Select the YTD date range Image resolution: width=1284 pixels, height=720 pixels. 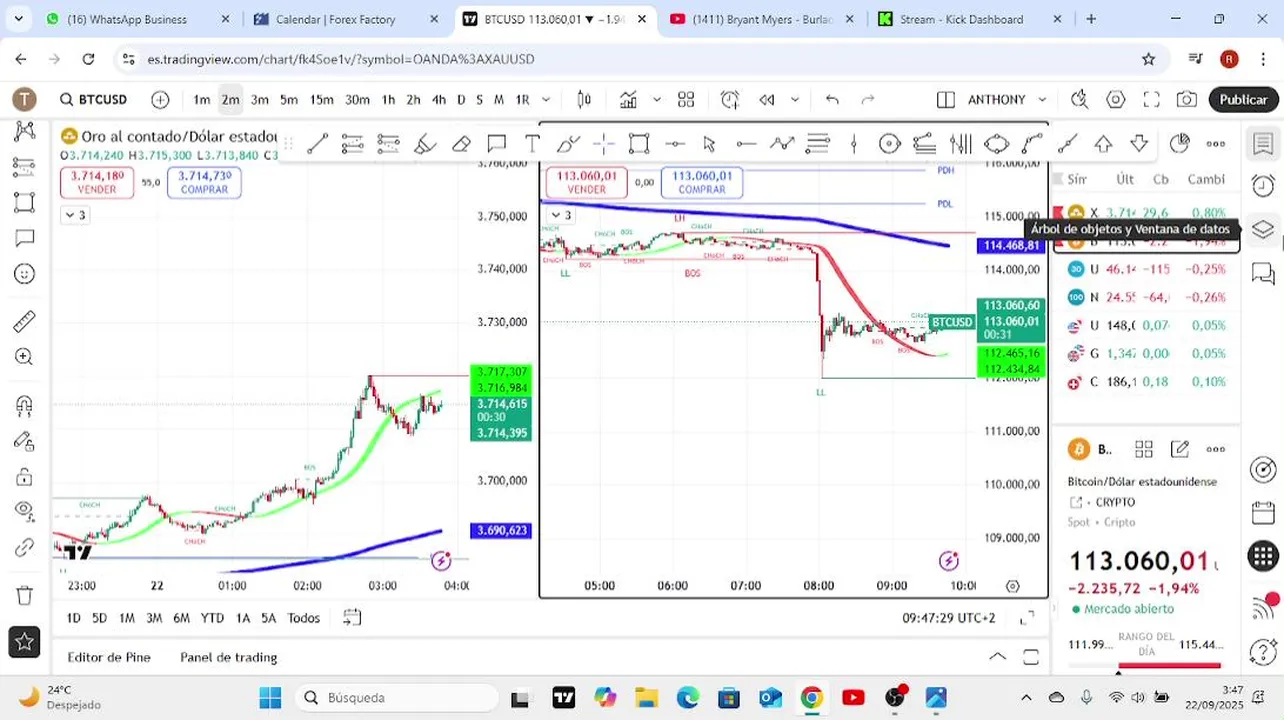(x=212, y=618)
